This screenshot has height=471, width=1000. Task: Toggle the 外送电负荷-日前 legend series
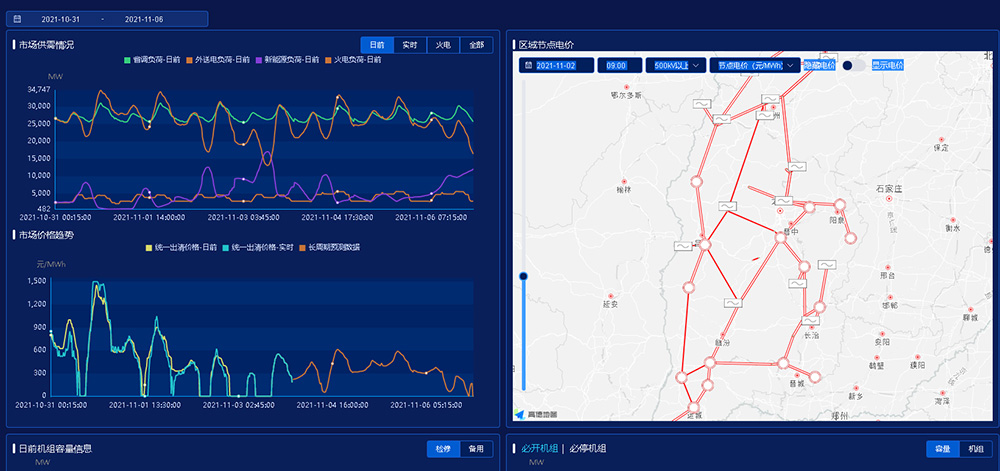[x=218, y=59]
